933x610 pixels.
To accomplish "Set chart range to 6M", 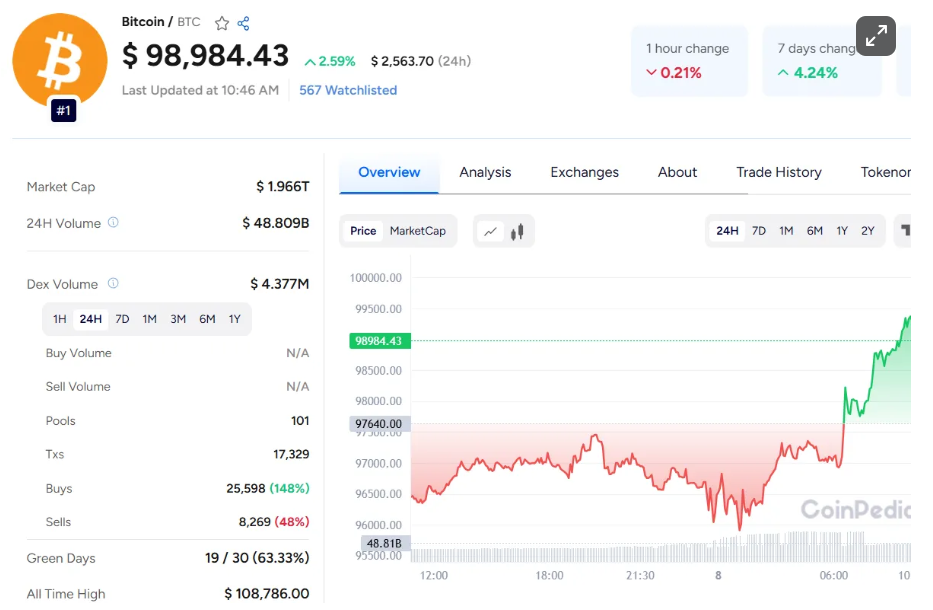I will pos(815,231).
